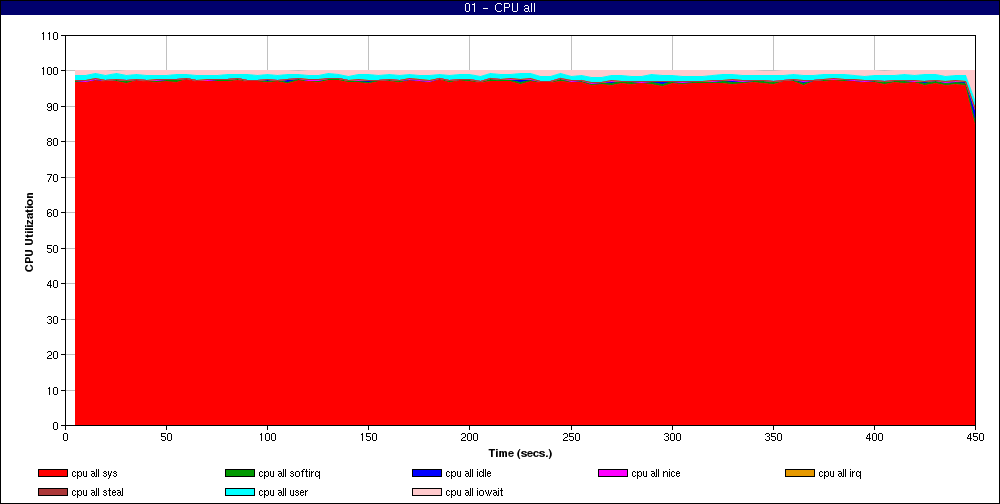Click the y-axis value 60

click(53, 213)
